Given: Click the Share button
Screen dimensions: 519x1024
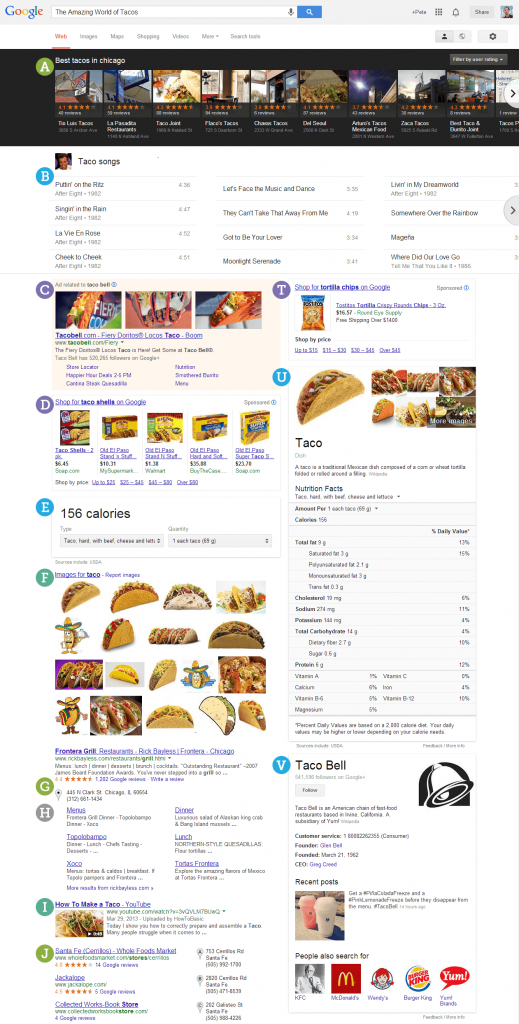Looking at the screenshot, I should tap(482, 12).
